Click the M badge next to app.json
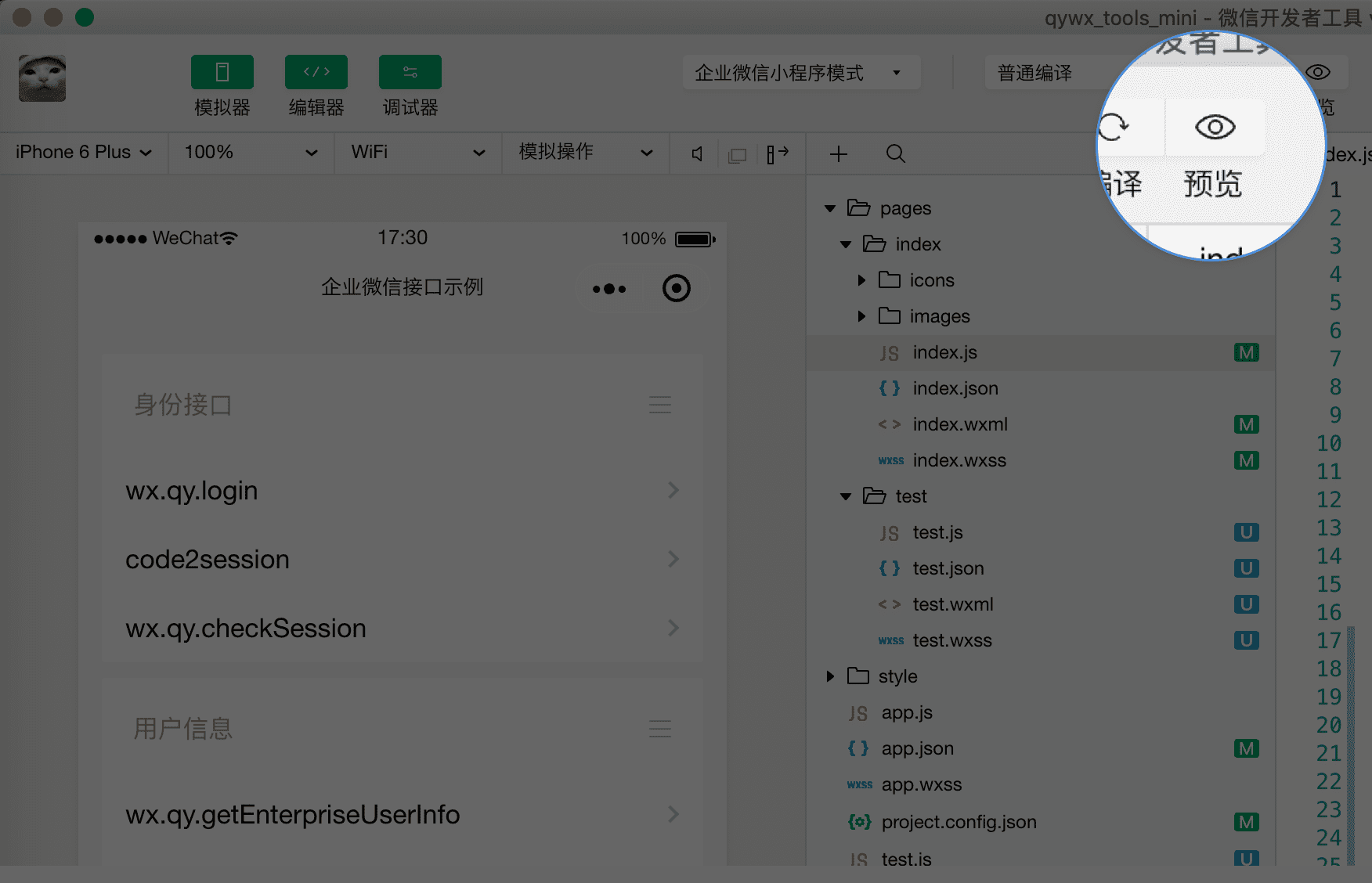 [1246, 748]
